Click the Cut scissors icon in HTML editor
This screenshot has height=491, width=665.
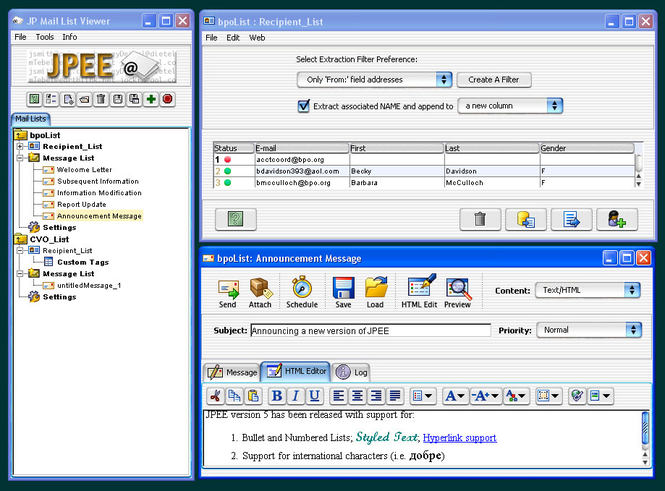[x=215, y=396]
